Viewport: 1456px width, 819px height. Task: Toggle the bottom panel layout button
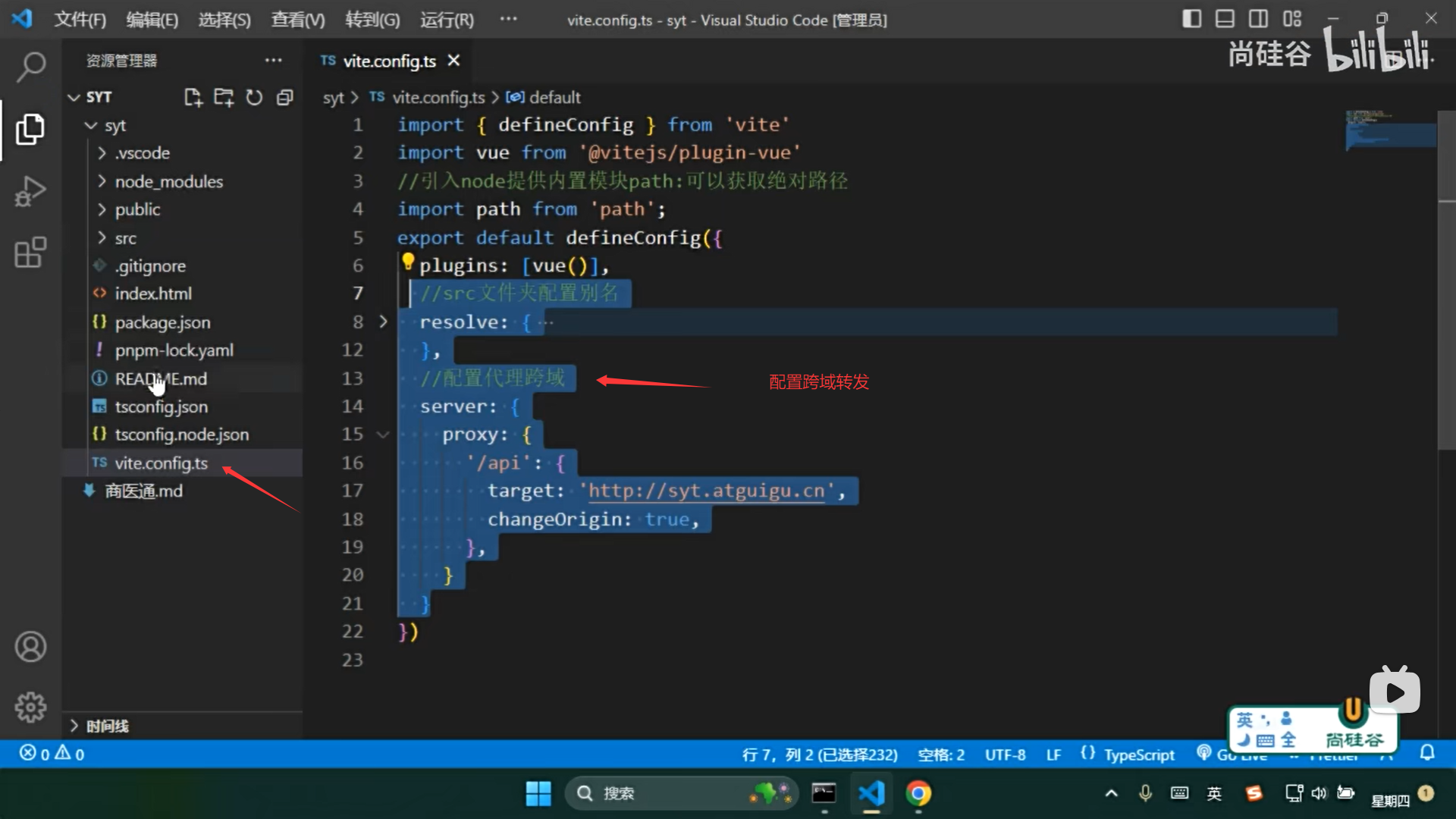tap(1225, 19)
